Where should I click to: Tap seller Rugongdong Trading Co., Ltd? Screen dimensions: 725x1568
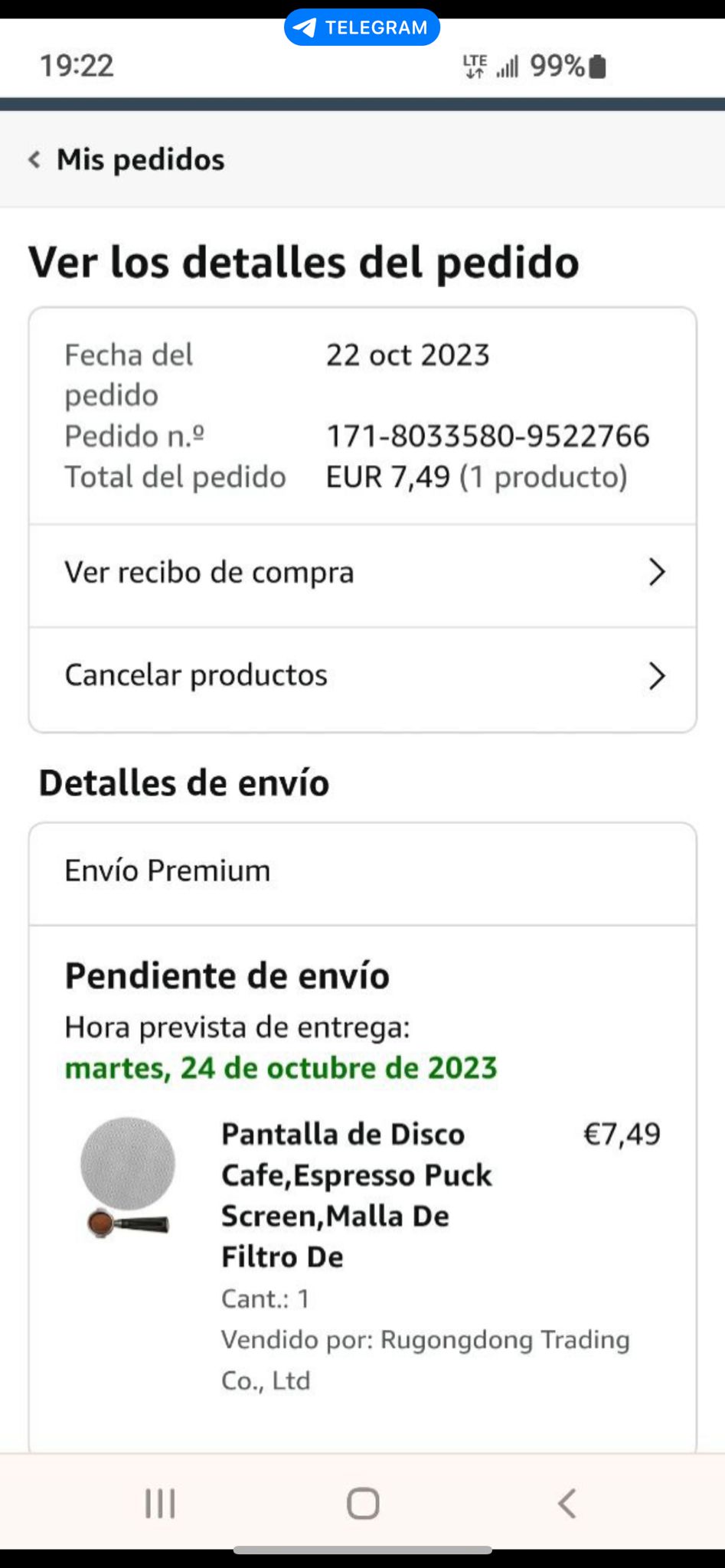[x=425, y=1360]
